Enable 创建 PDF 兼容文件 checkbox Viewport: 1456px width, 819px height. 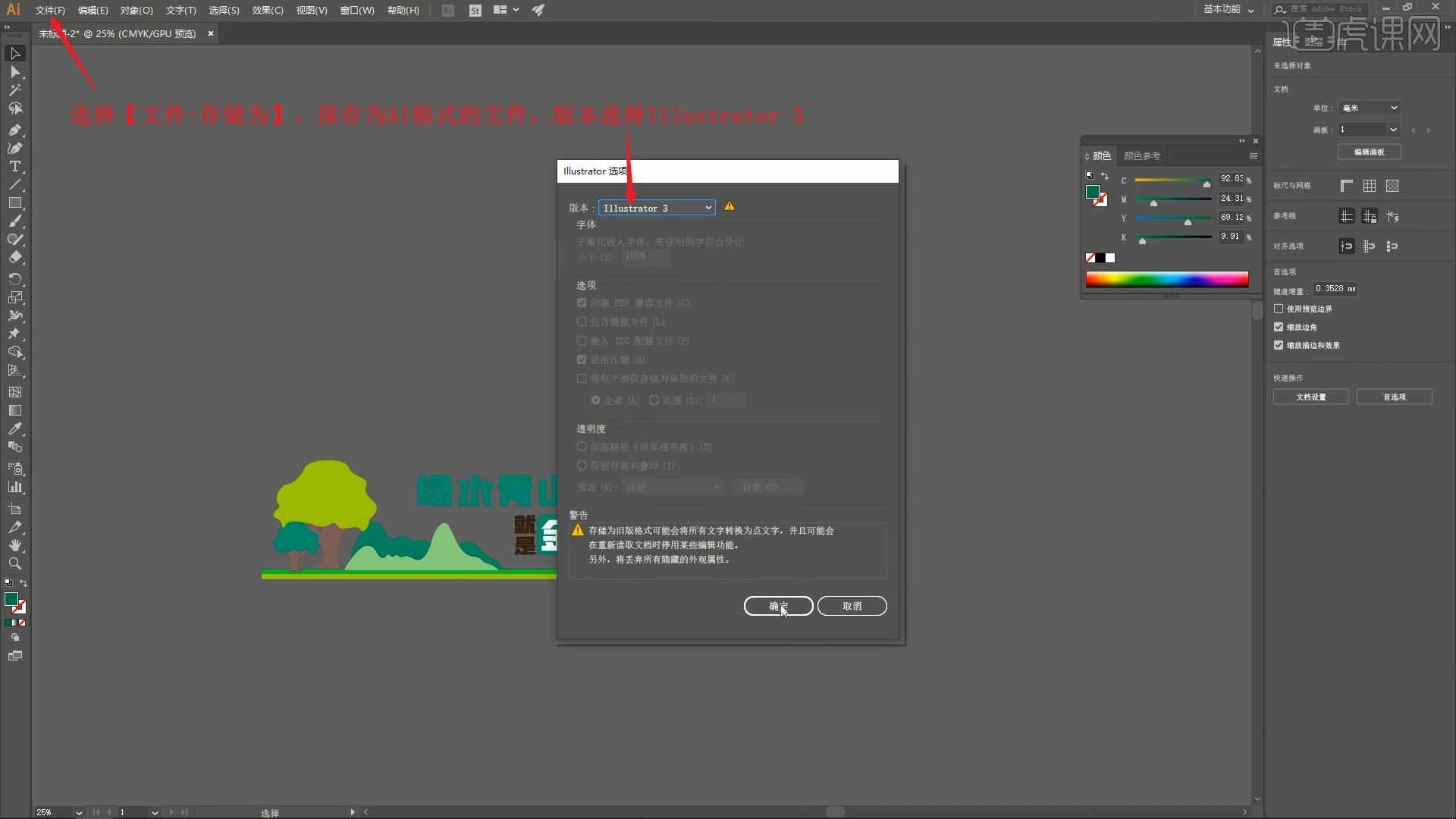coord(581,303)
